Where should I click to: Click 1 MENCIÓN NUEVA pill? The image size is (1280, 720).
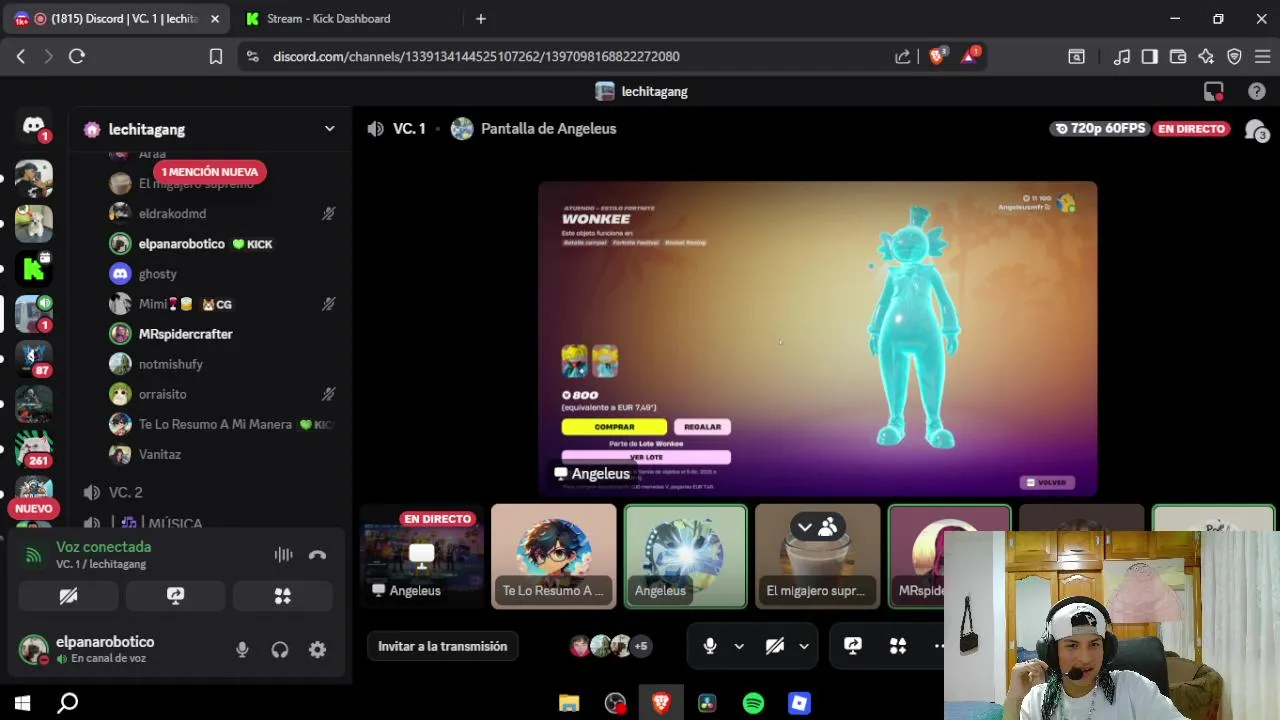[209, 172]
